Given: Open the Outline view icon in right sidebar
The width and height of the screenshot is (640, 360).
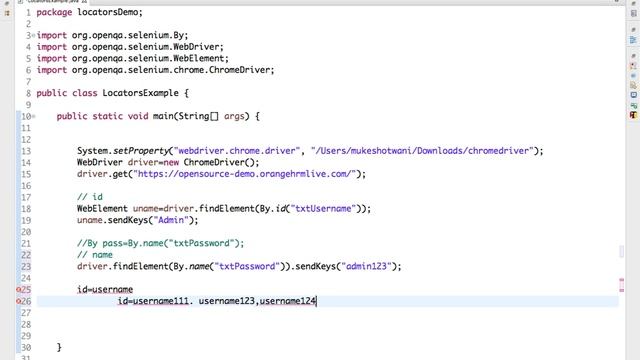Looking at the screenshot, I should [x=633, y=40].
